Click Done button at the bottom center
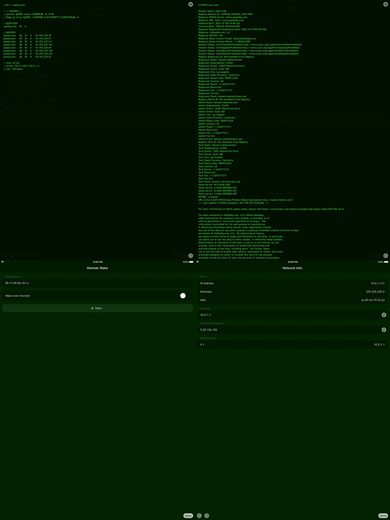 [188, 516]
